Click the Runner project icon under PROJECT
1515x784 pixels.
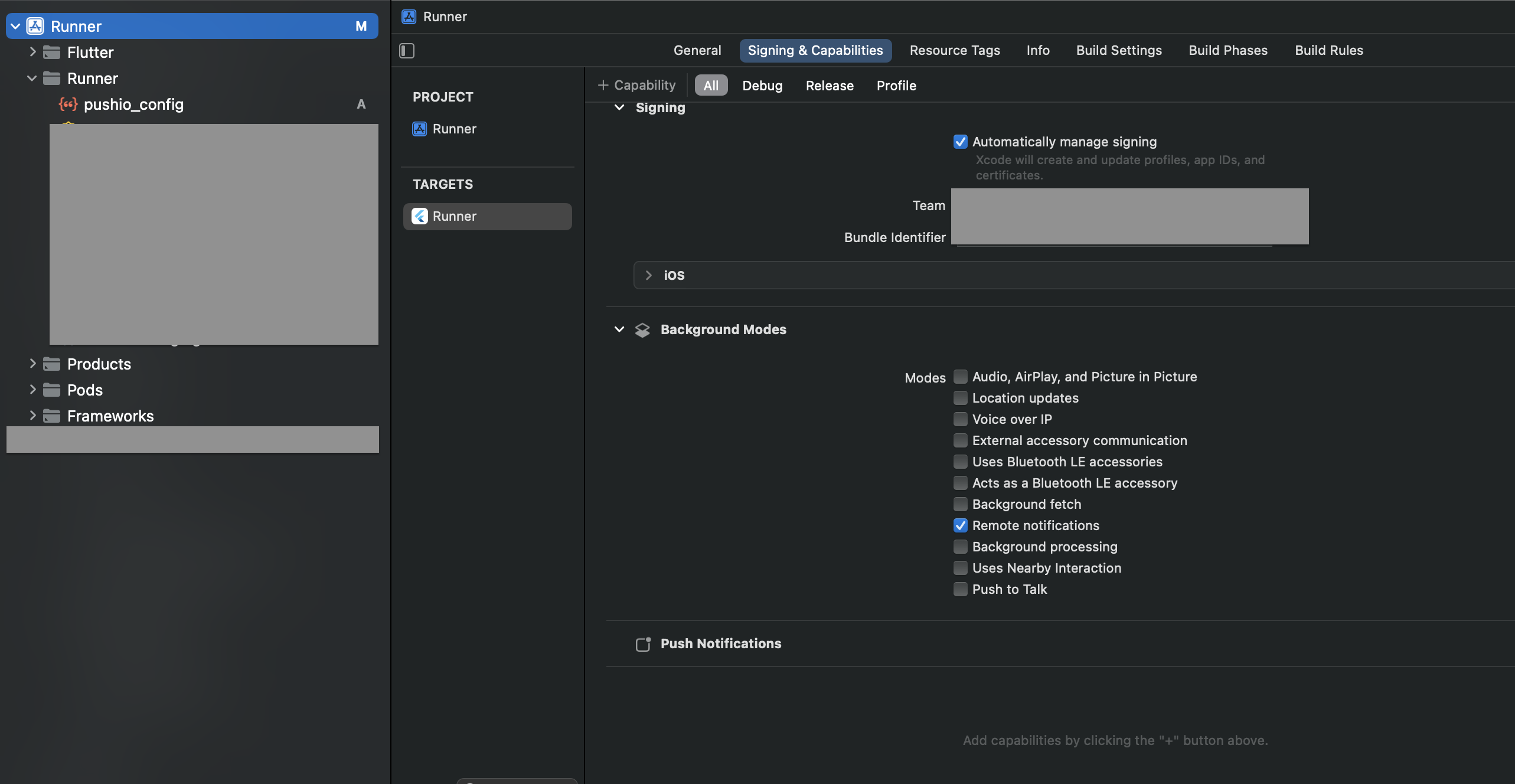pyautogui.click(x=420, y=129)
